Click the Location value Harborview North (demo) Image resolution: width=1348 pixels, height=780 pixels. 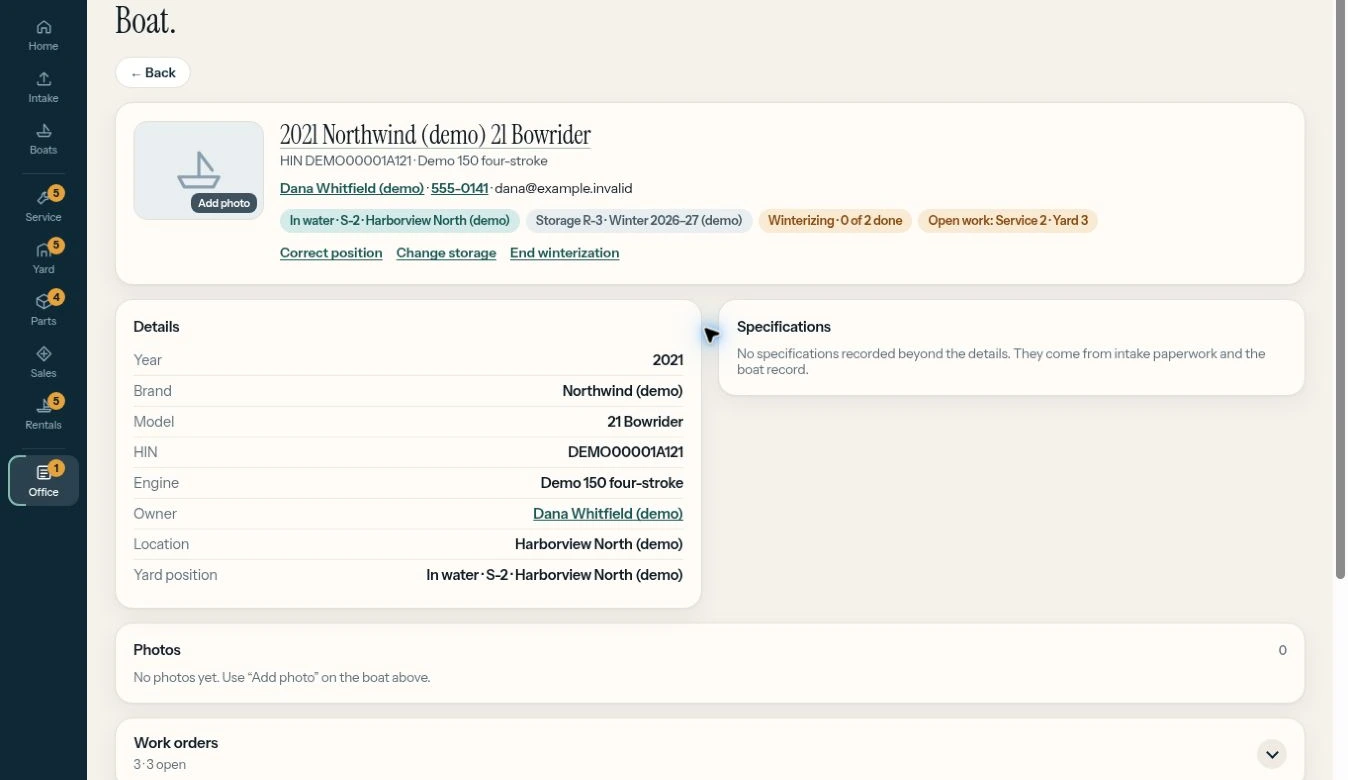[x=599, y=545]
